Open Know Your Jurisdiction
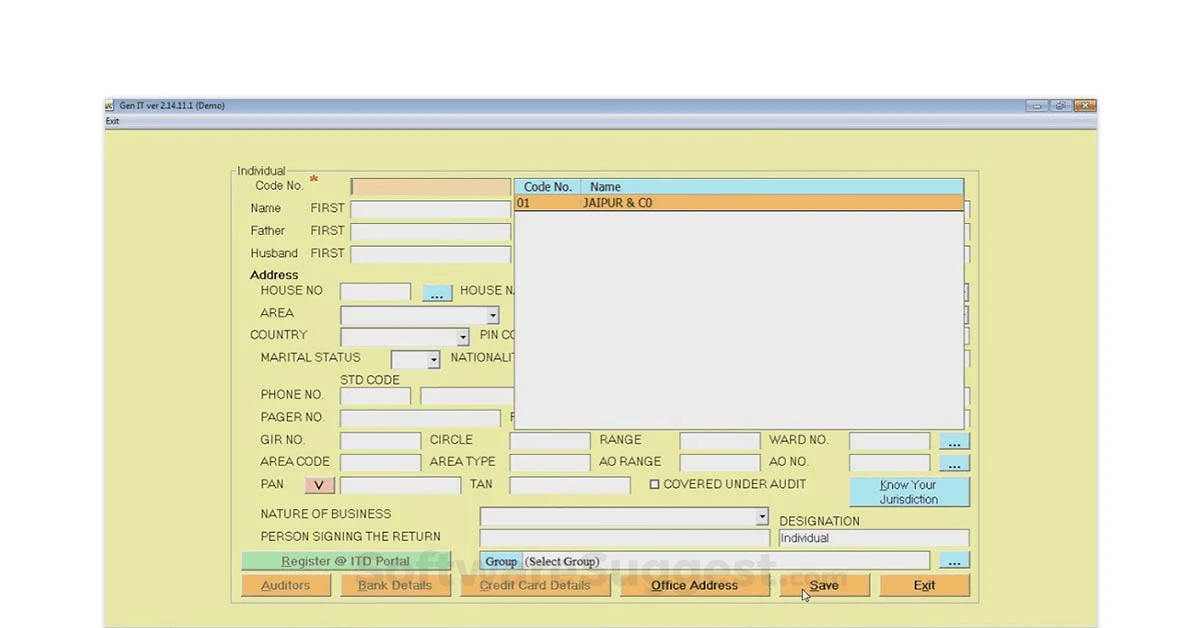Image resolution: width=1200 pixels, height=628 pixels. click(909, 491)
